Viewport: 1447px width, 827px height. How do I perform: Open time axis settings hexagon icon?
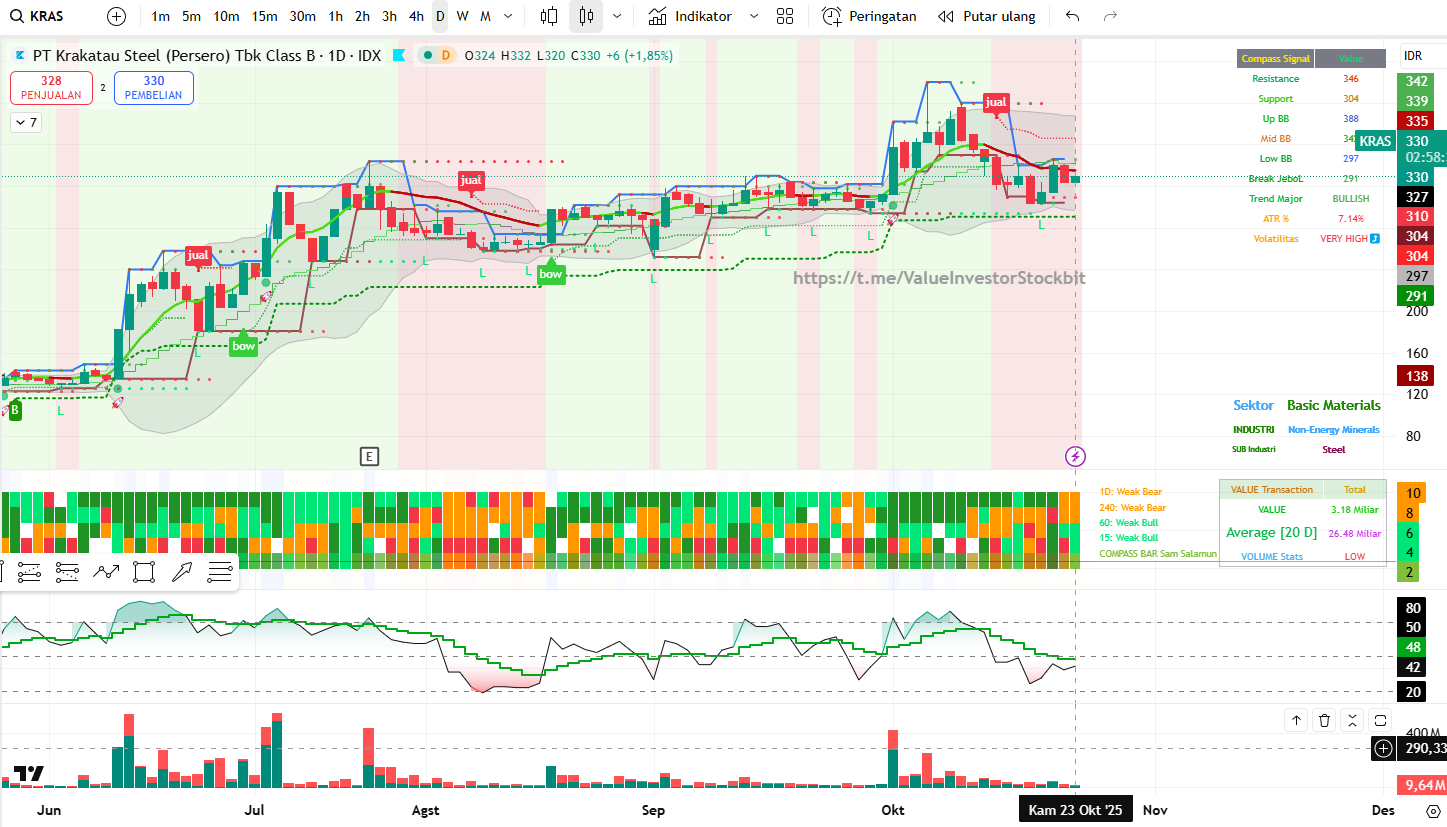(x=1433, y=810)
